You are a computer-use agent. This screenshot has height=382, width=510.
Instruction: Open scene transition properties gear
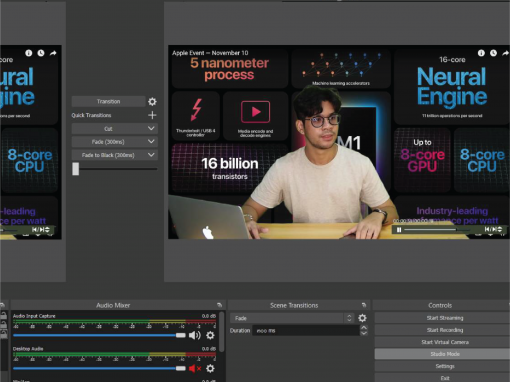click(362, 318)
